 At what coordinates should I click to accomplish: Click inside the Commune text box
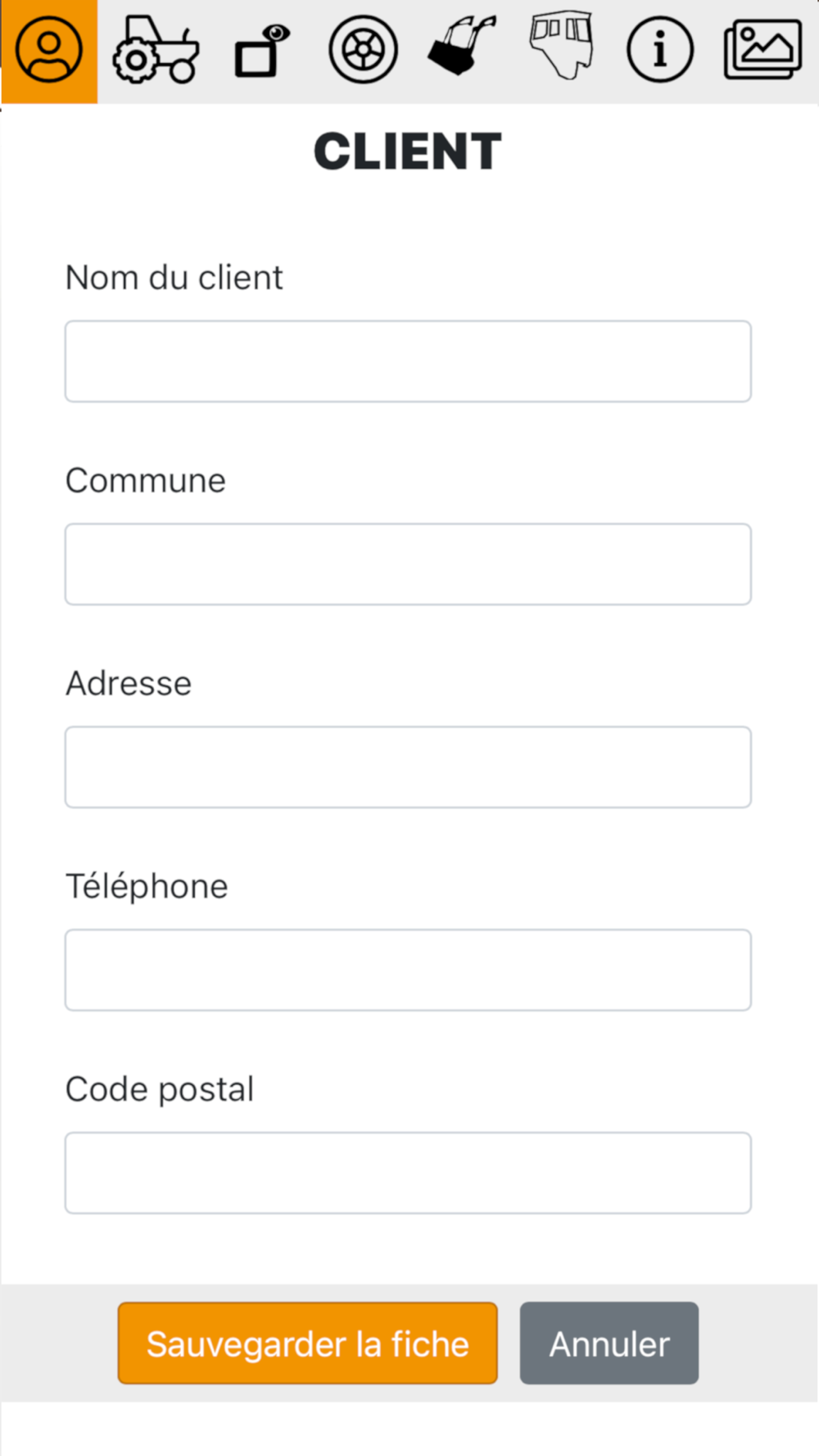tap(408, 564)
